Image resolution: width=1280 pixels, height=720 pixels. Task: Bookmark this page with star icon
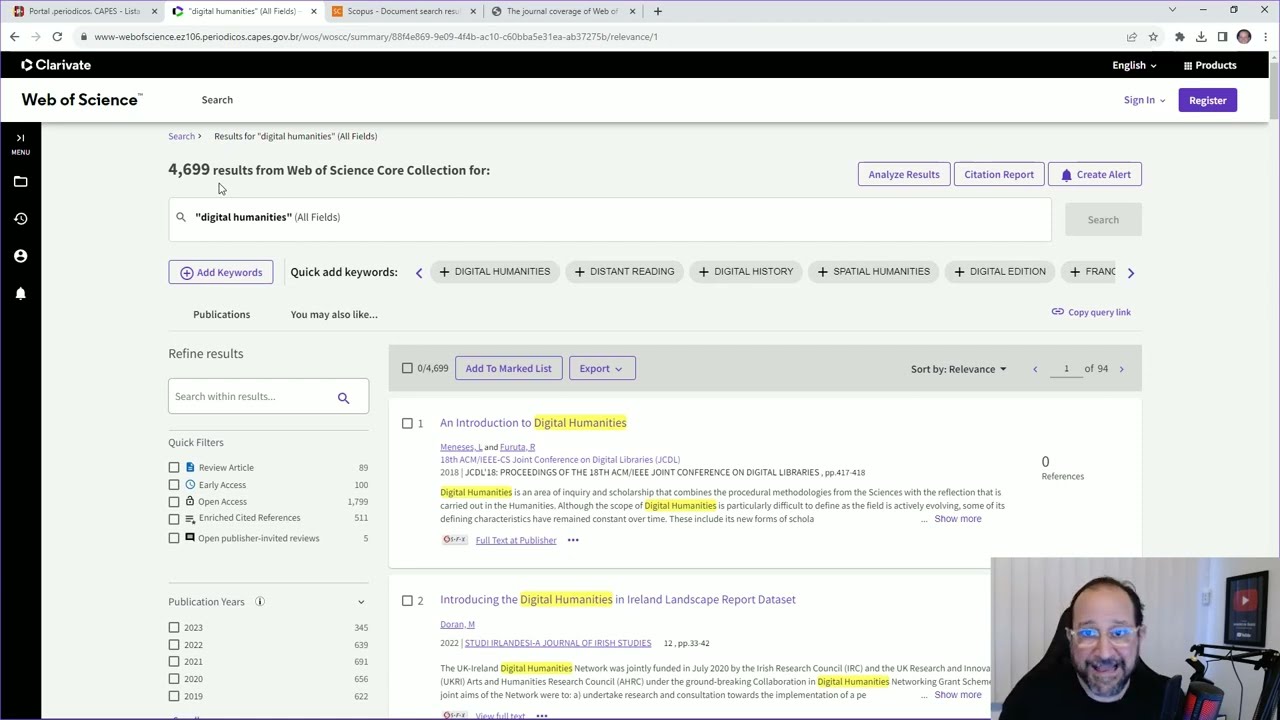(1153, 37)
